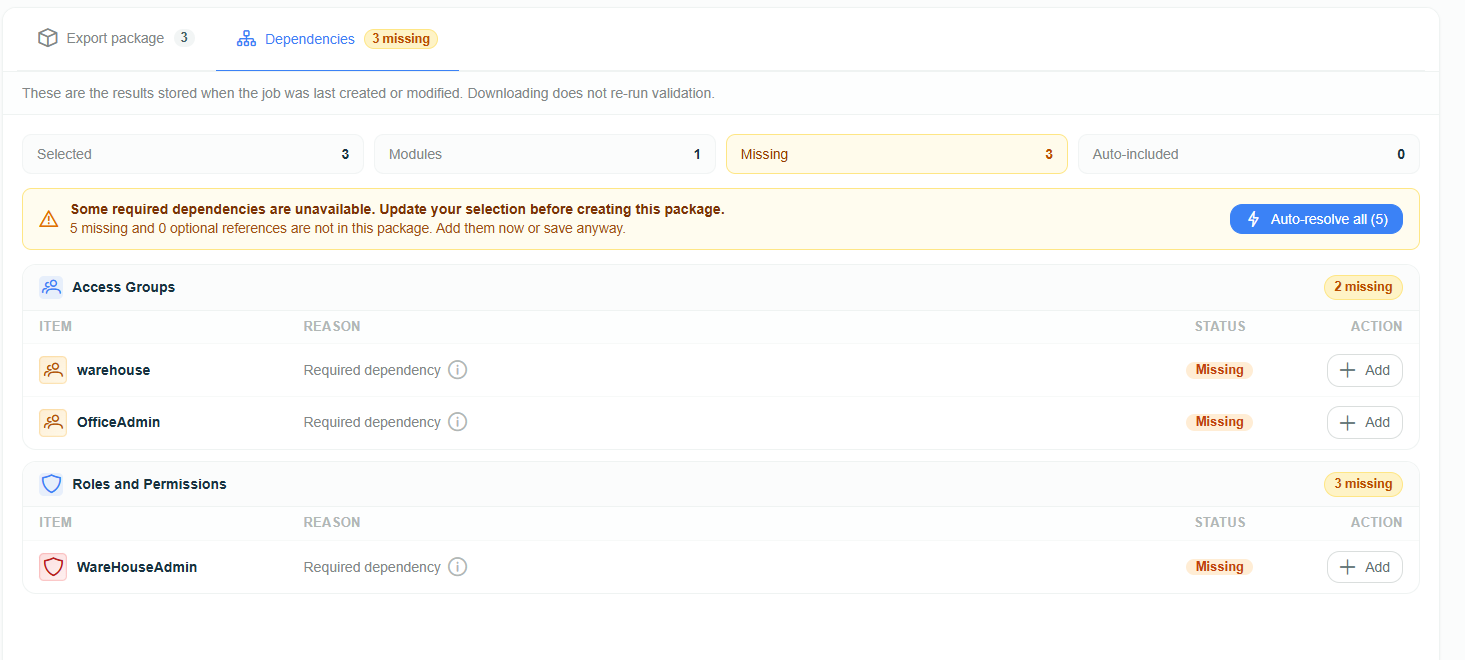Add the warehouse access group

(x=1365, y=370)
